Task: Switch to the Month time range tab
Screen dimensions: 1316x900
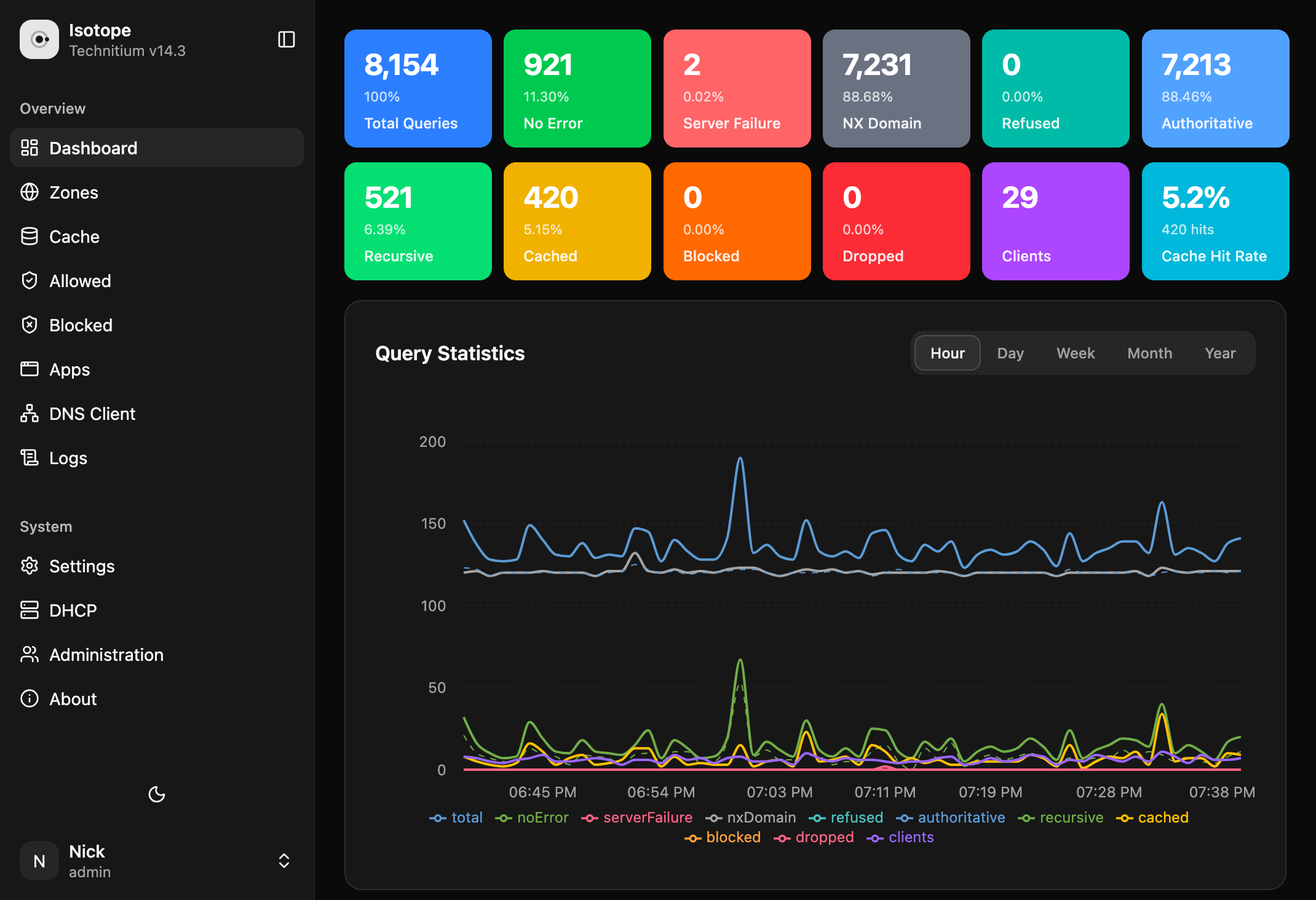Action: coord(1149,353)
